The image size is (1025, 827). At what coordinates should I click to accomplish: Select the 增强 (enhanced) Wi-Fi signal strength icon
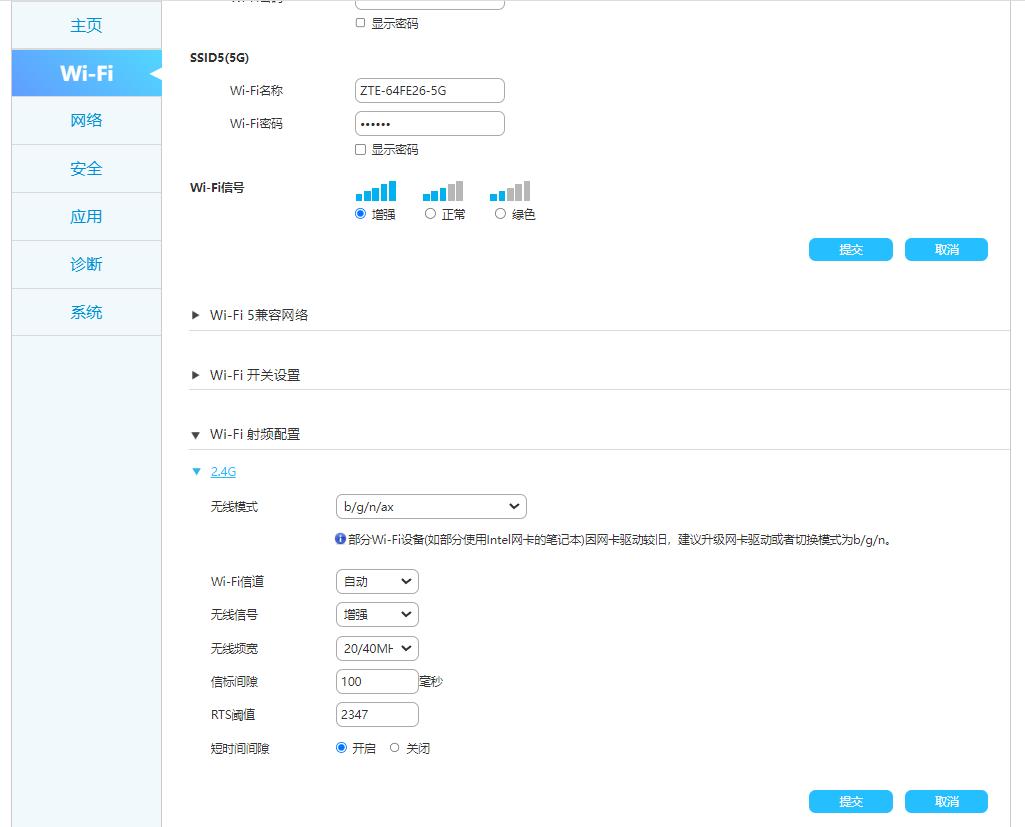(375, 191)
